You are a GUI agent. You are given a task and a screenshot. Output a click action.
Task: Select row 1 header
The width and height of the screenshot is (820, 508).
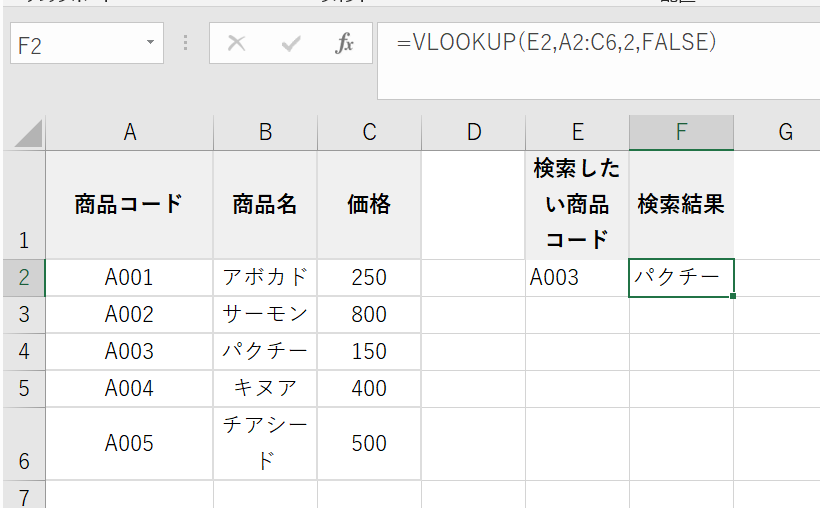pyautogui.click(x=23, y=205)
